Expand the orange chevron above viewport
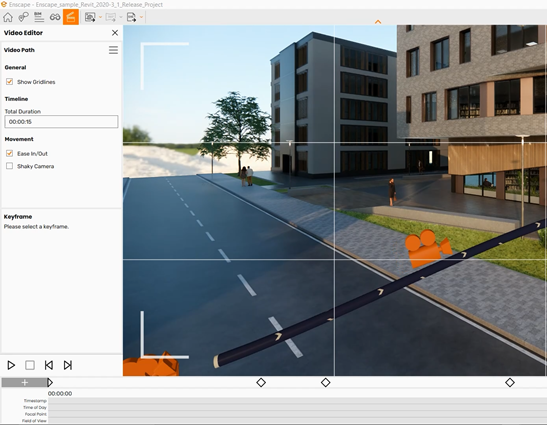 (x=378, y=22)
